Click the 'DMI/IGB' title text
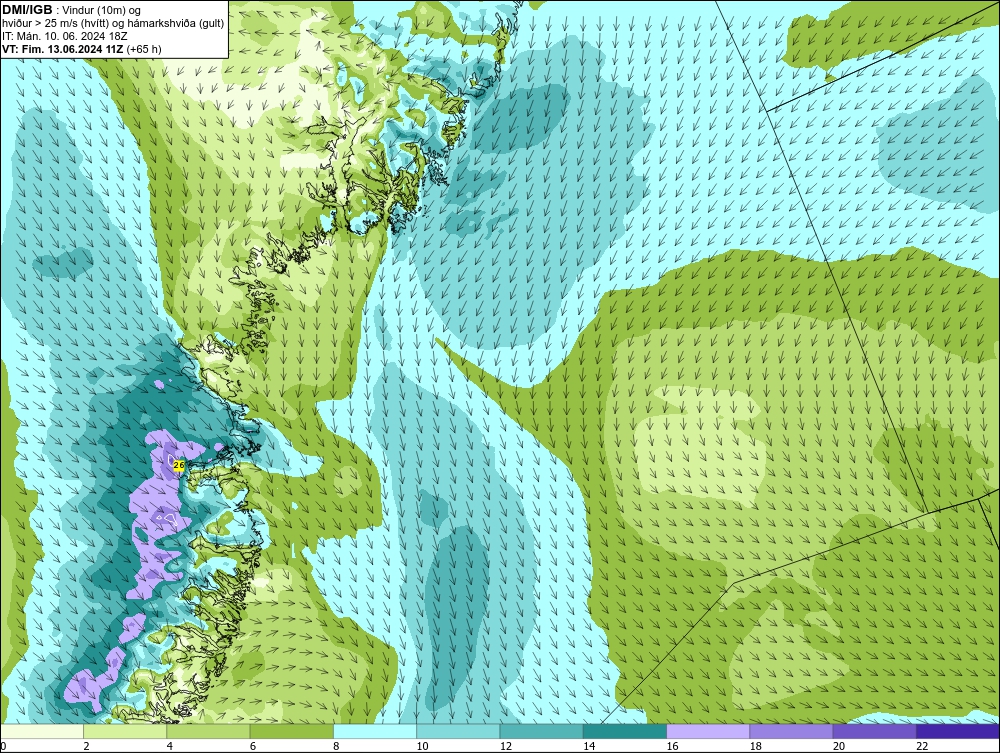 (x=27, y=10)
